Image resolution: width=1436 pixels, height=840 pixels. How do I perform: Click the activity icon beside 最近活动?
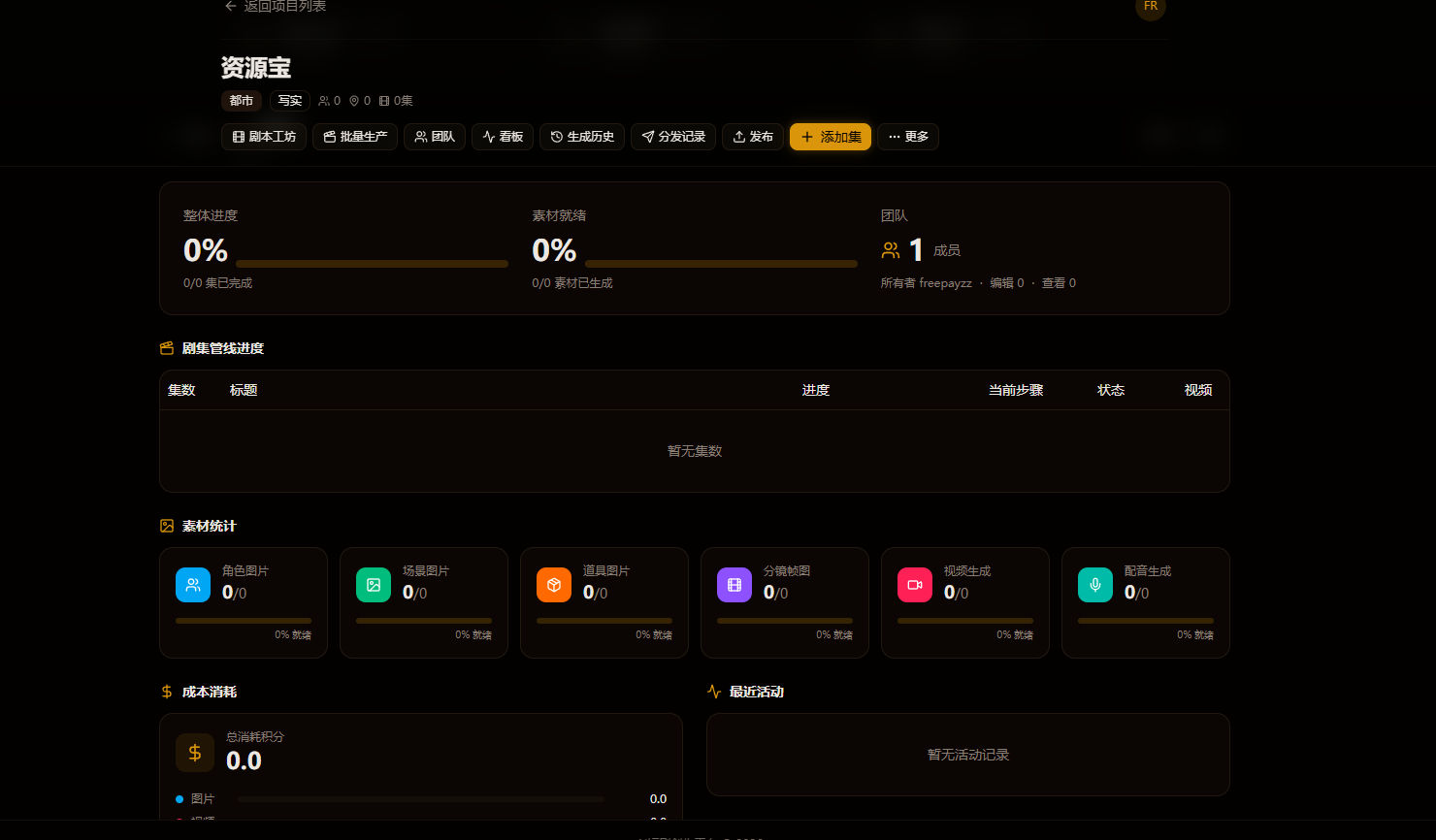pyautogui.click(x=714, y=692)
